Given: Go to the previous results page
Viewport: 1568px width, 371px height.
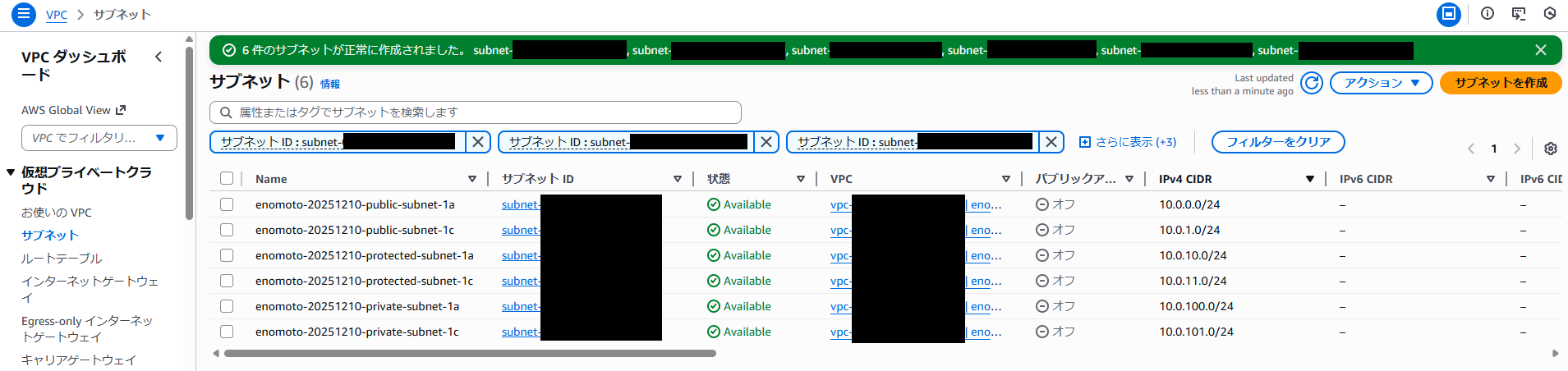Looking at the screenshot, I should (x=1471, y=149).
